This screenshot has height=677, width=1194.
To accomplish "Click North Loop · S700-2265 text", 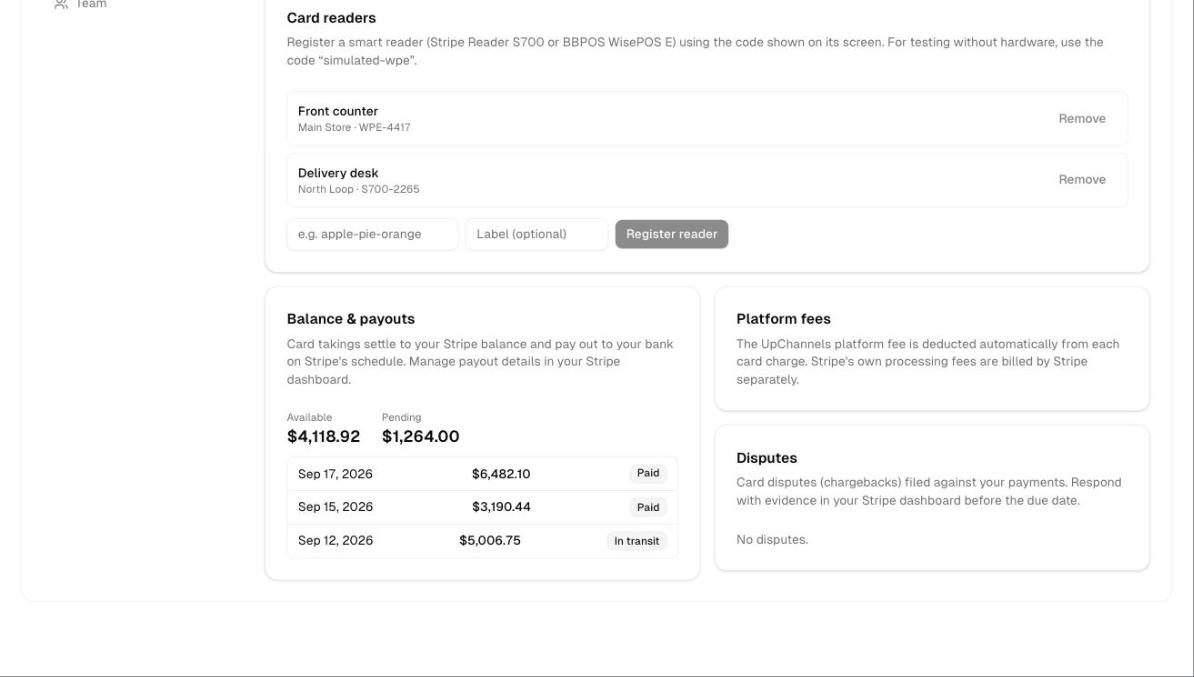I will [359, 190].
